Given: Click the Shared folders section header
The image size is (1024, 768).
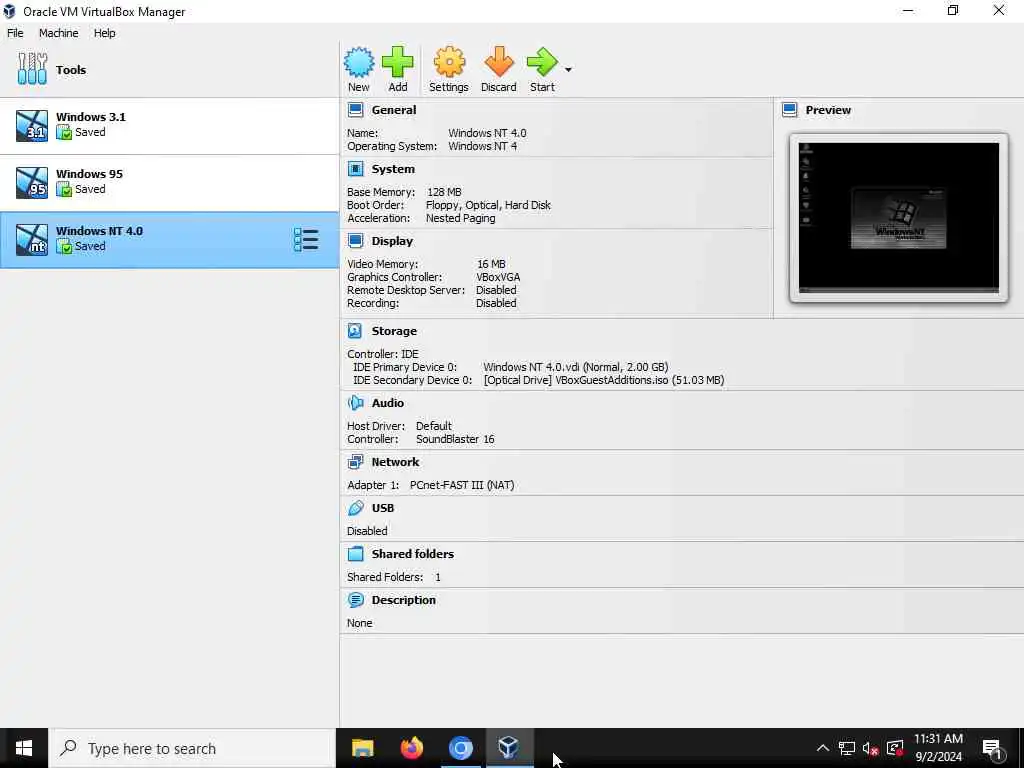Looking at the screenshot, I should click(413, 554).
